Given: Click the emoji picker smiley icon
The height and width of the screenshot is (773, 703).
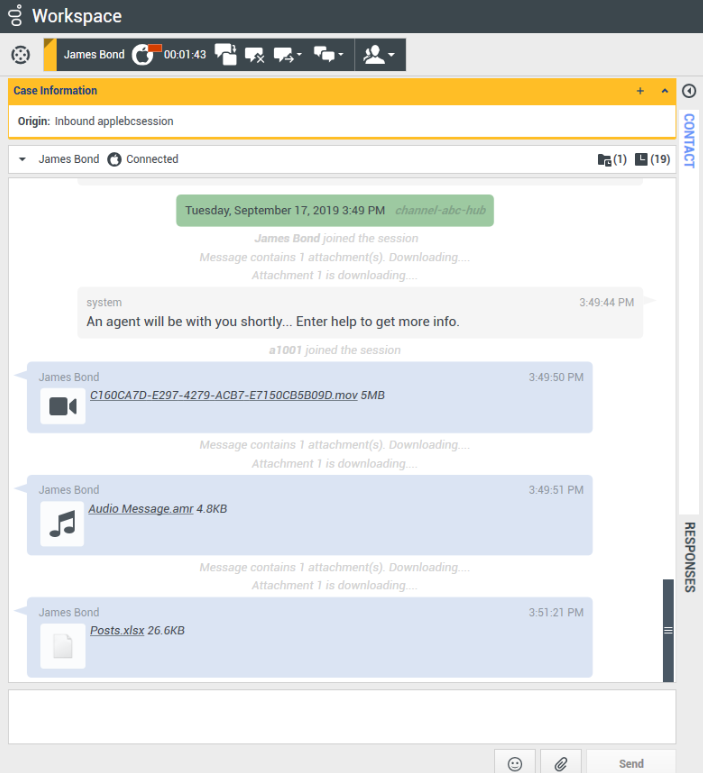Looking at the screenshot, I should (x=515, y=763).
